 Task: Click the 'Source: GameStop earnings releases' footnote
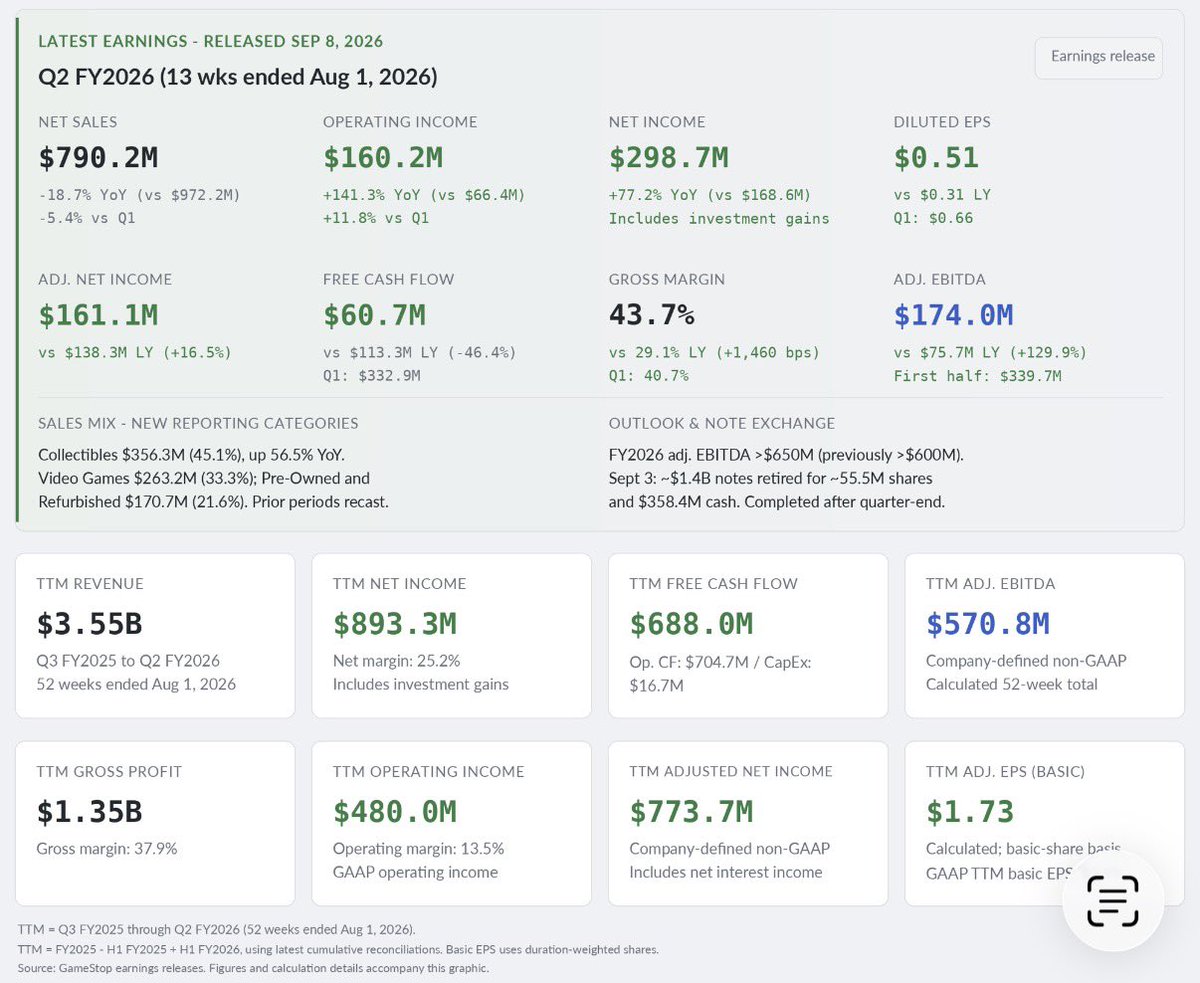(x=254, y=968)
